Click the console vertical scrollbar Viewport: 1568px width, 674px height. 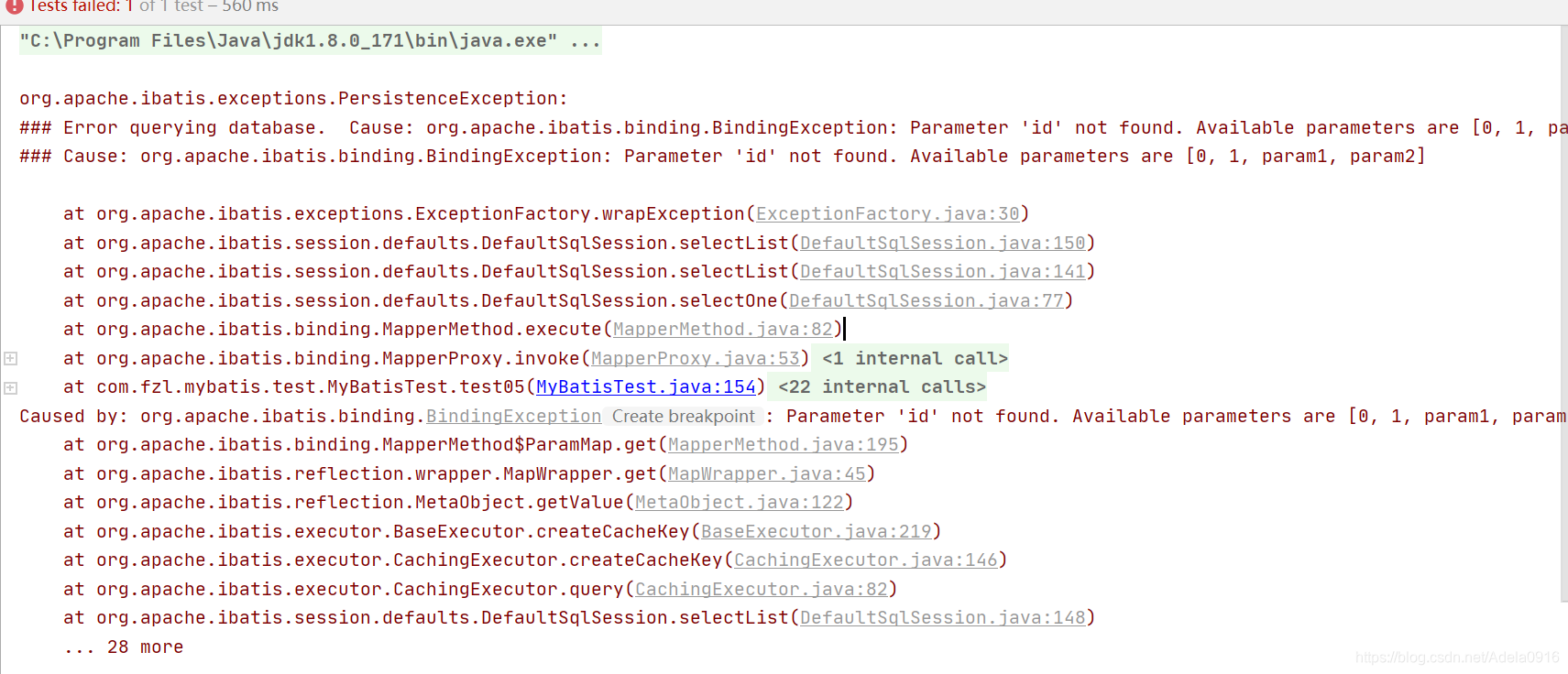1563,313
